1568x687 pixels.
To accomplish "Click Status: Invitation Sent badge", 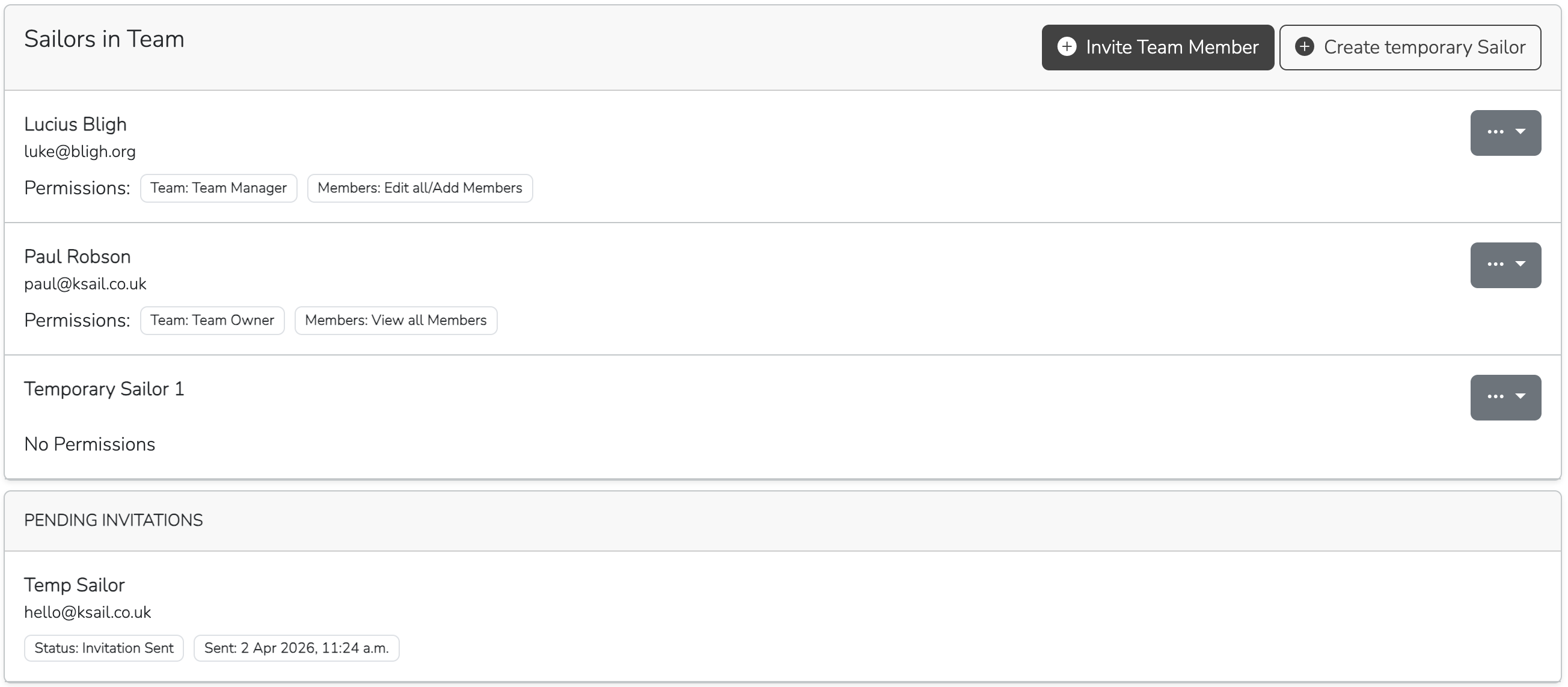I will click(x=103, y=648).
